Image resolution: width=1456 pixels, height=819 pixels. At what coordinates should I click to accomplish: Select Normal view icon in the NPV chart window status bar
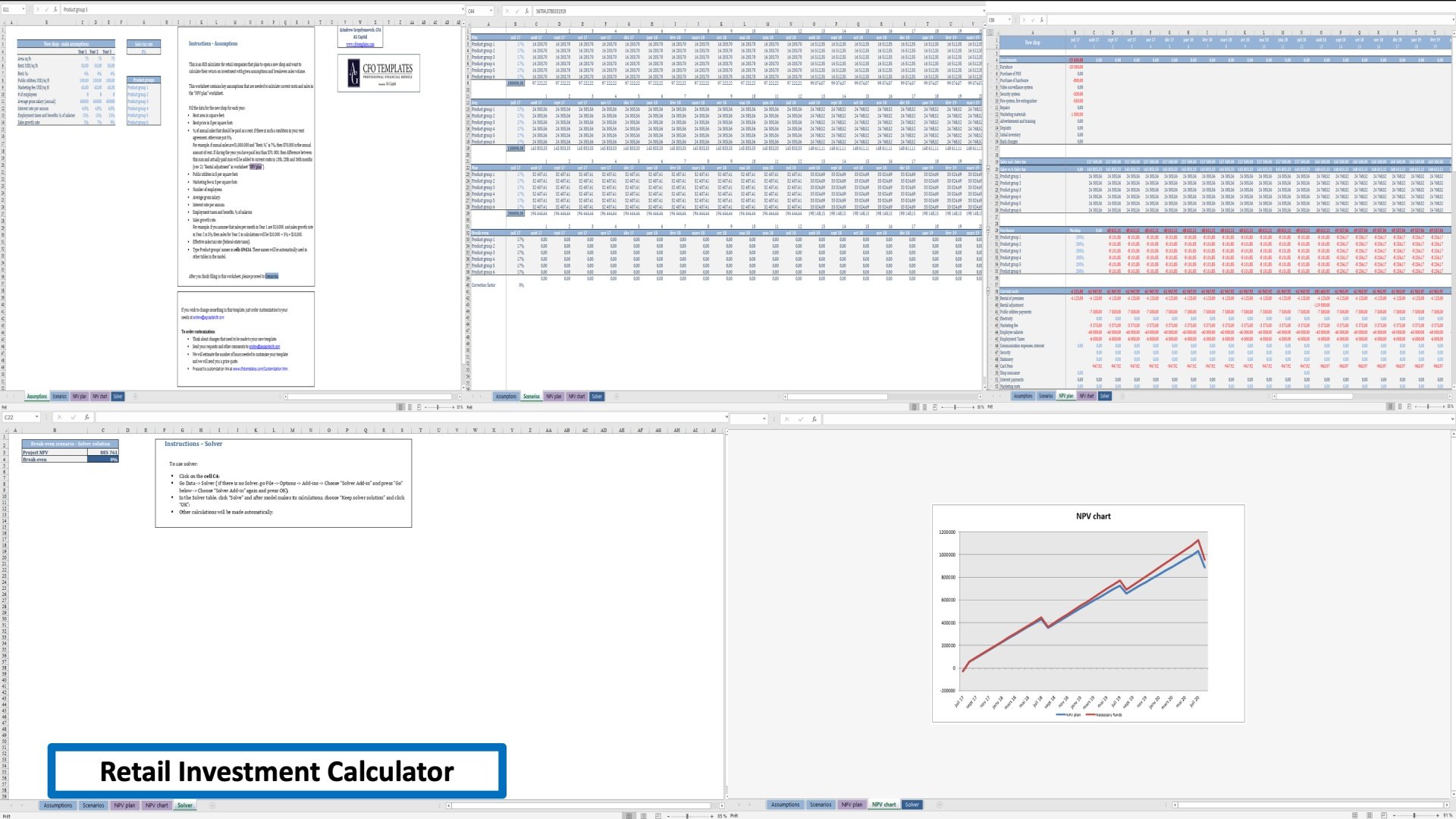(1355, 815)
